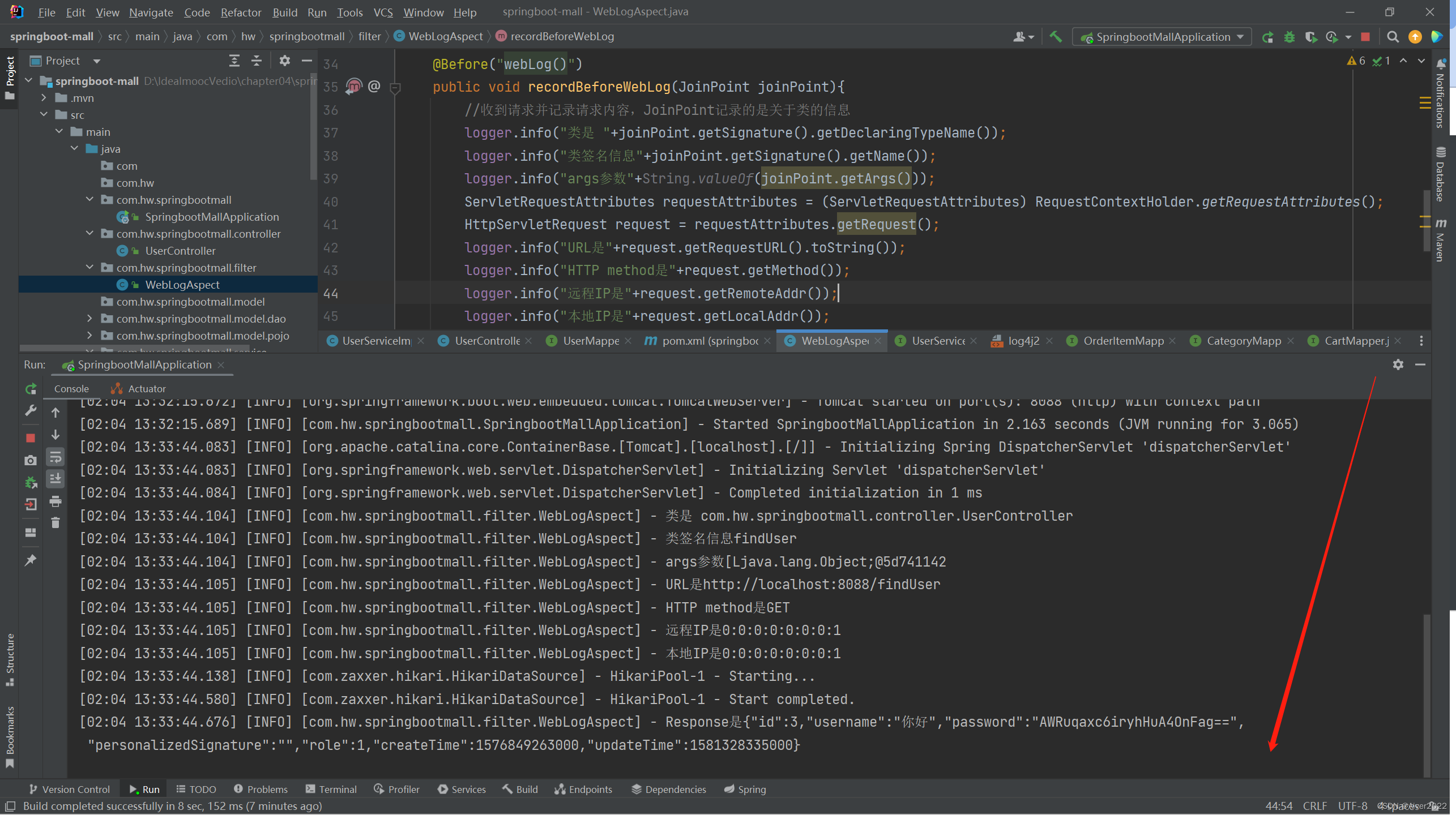Image resolution: width=1456 pixels, height=815 pixels.
Task: Click the print console icon
Action: point(55,501)
